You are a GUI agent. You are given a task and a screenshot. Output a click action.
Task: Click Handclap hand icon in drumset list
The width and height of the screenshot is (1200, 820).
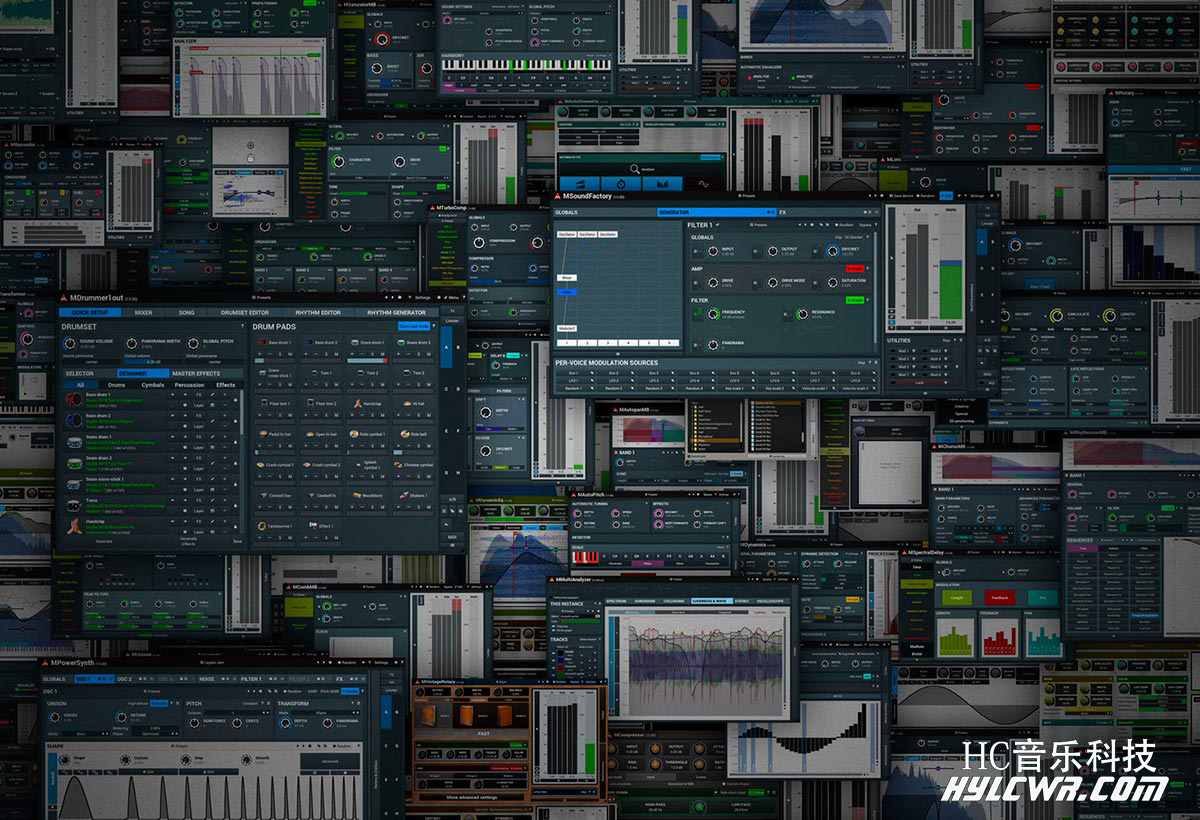[74, 526]
